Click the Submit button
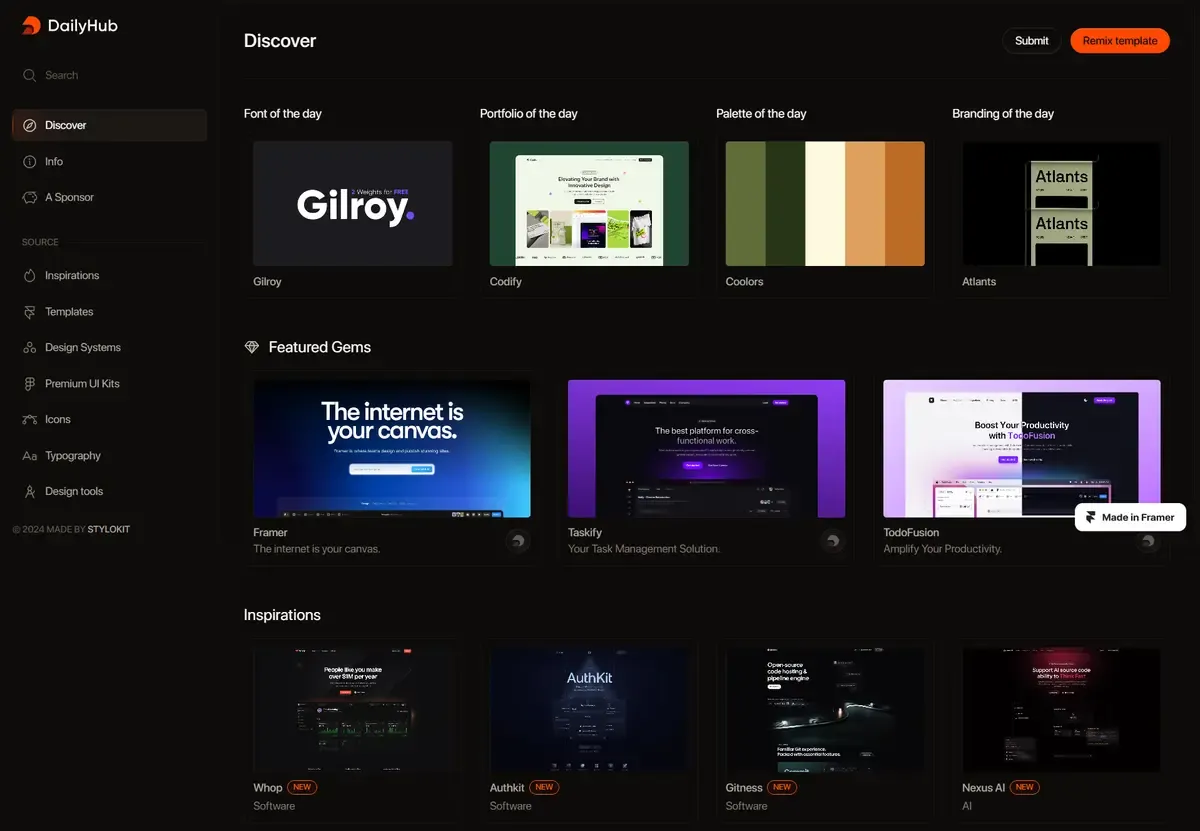 1032,41
